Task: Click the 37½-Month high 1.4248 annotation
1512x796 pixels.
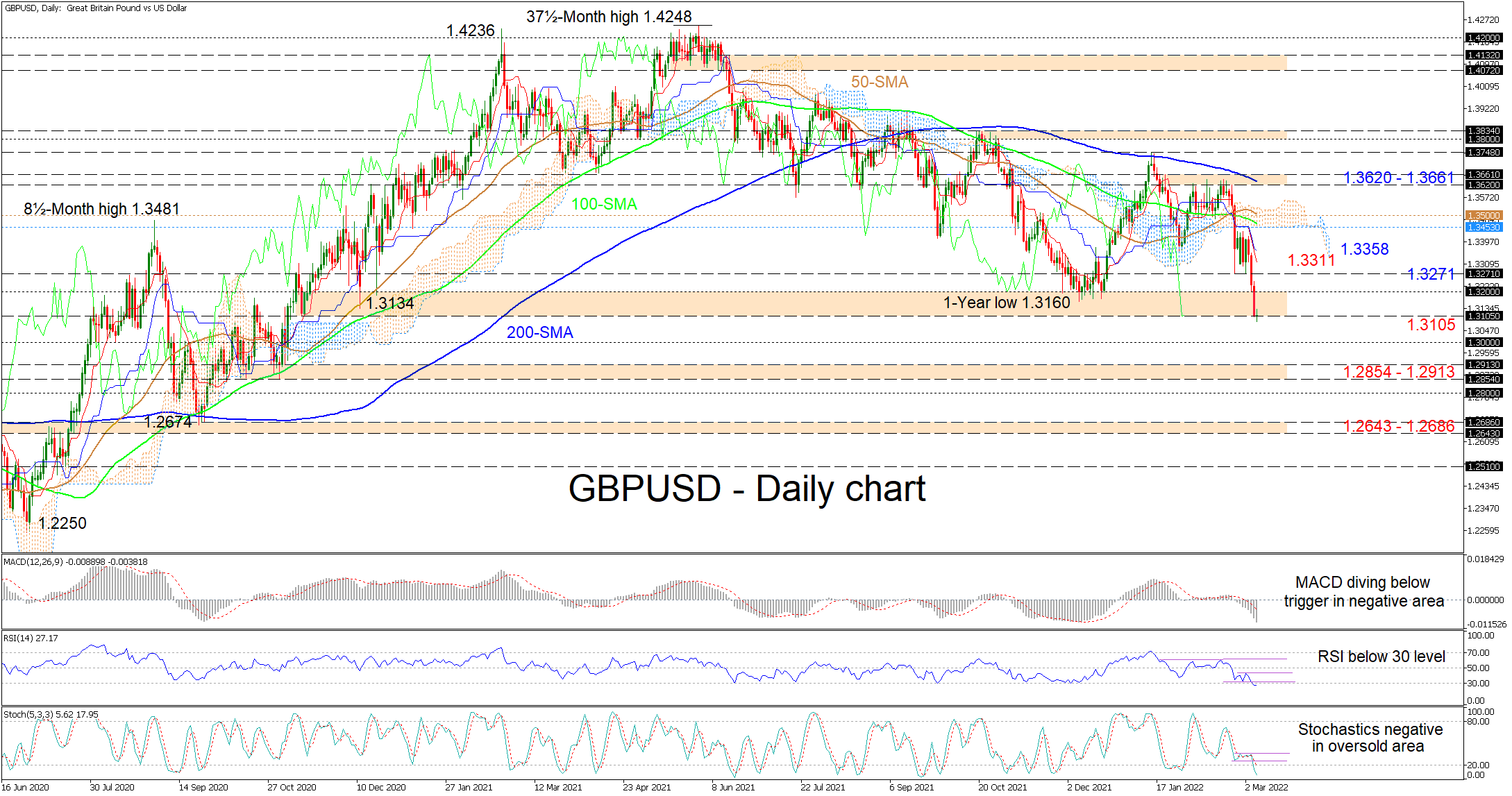Action: pos(609,17)
